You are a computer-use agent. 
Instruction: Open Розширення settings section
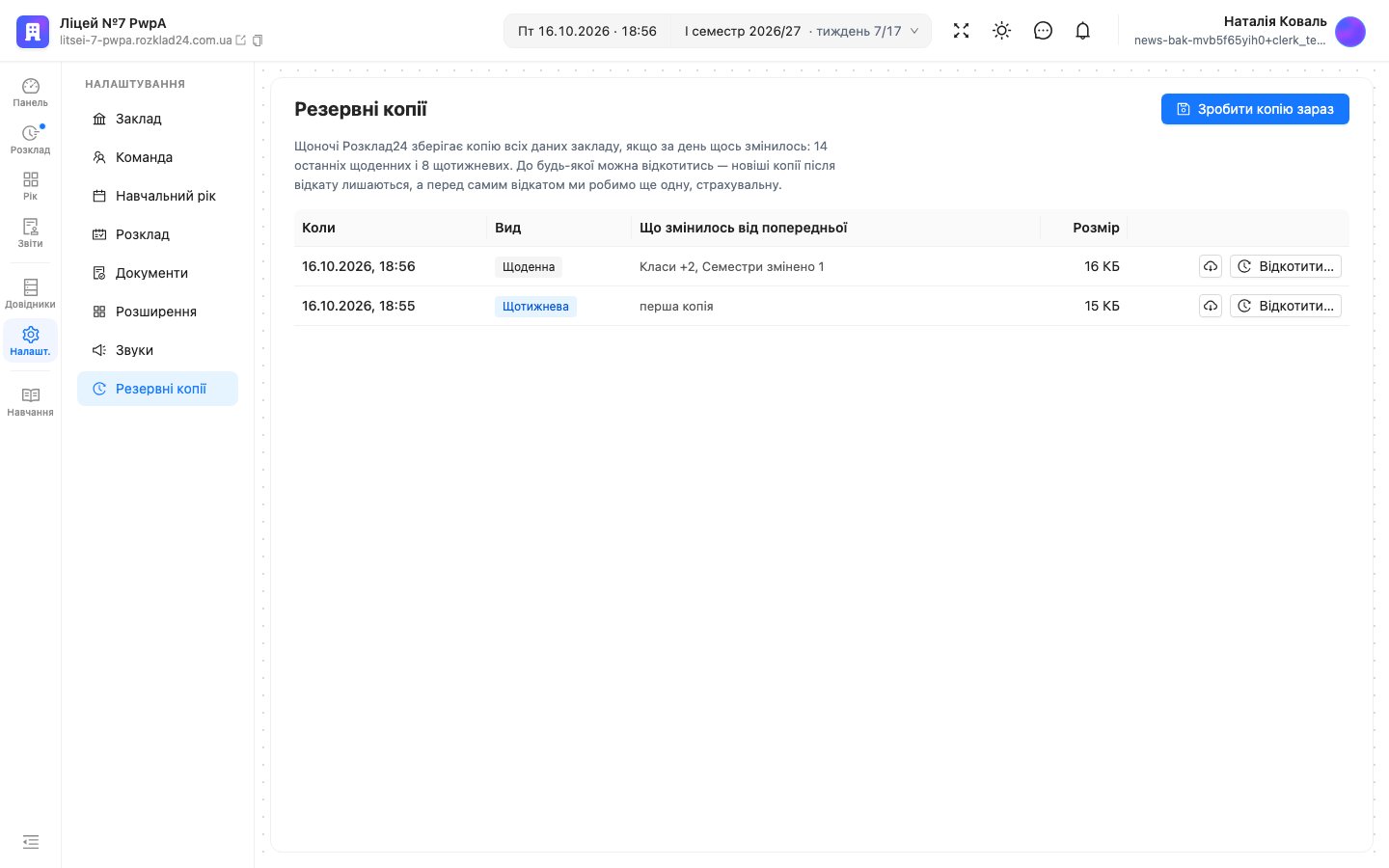tap(157, 312)
